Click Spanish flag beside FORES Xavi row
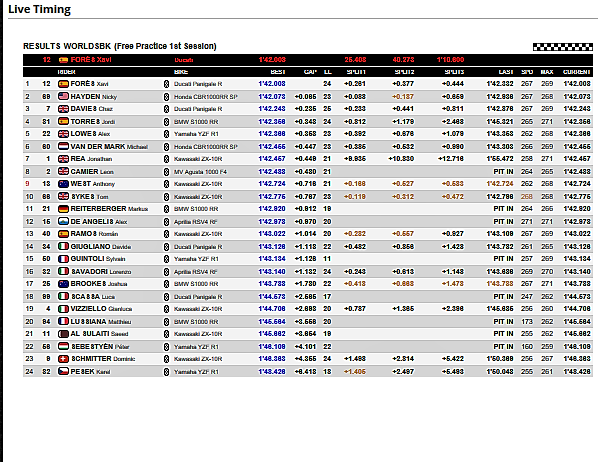This screenshot has width=599, height=462. (x=63, y=84)
